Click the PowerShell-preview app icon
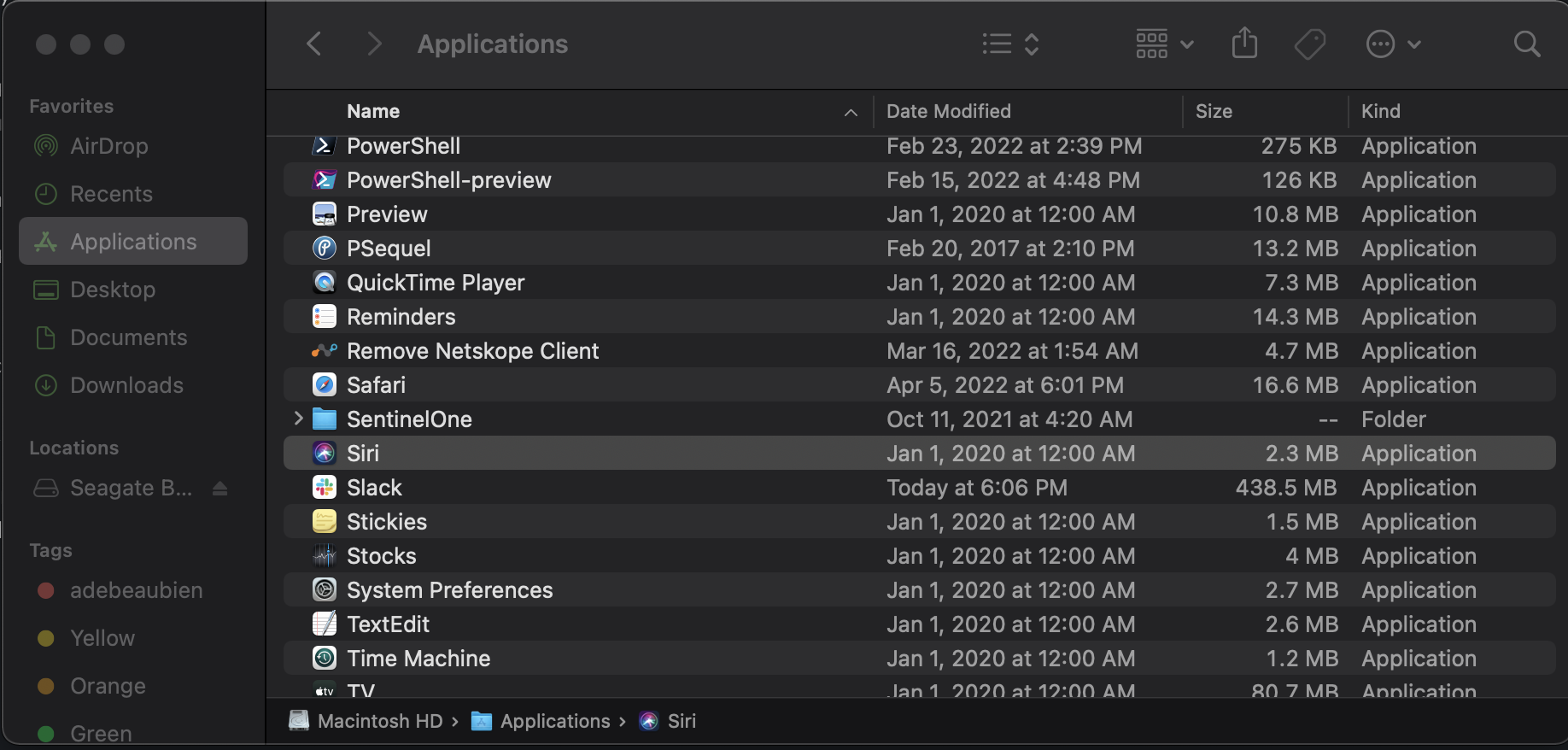This screenshot has width=1568, height=750. point(325,180)
